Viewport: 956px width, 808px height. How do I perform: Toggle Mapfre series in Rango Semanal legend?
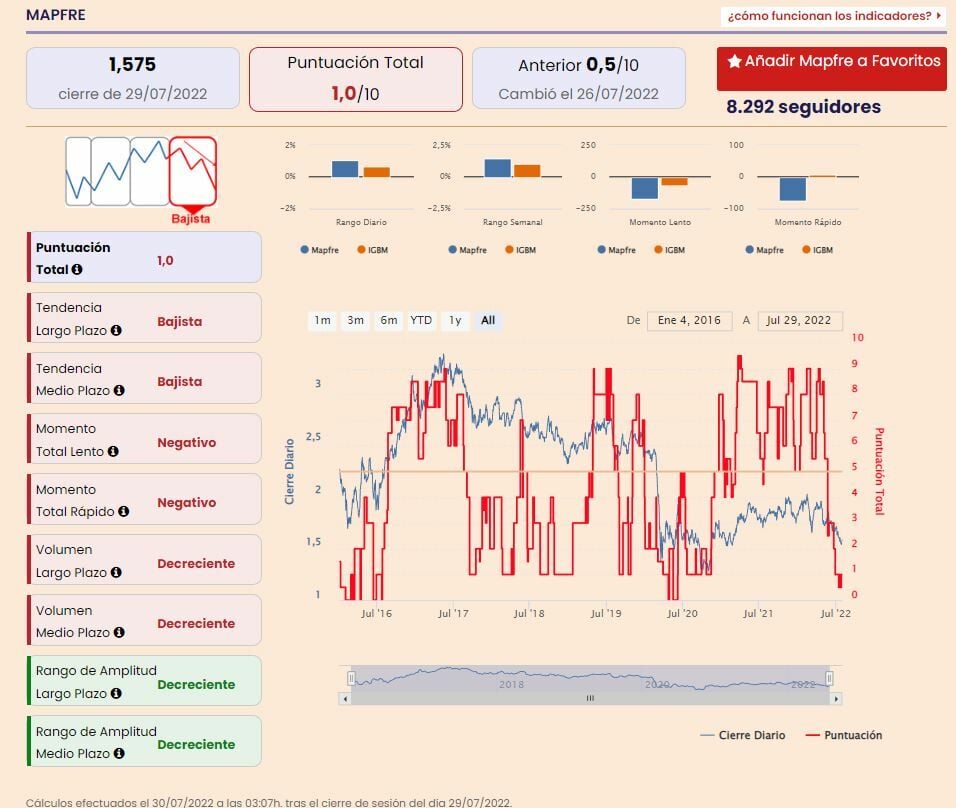pos(468,250)
